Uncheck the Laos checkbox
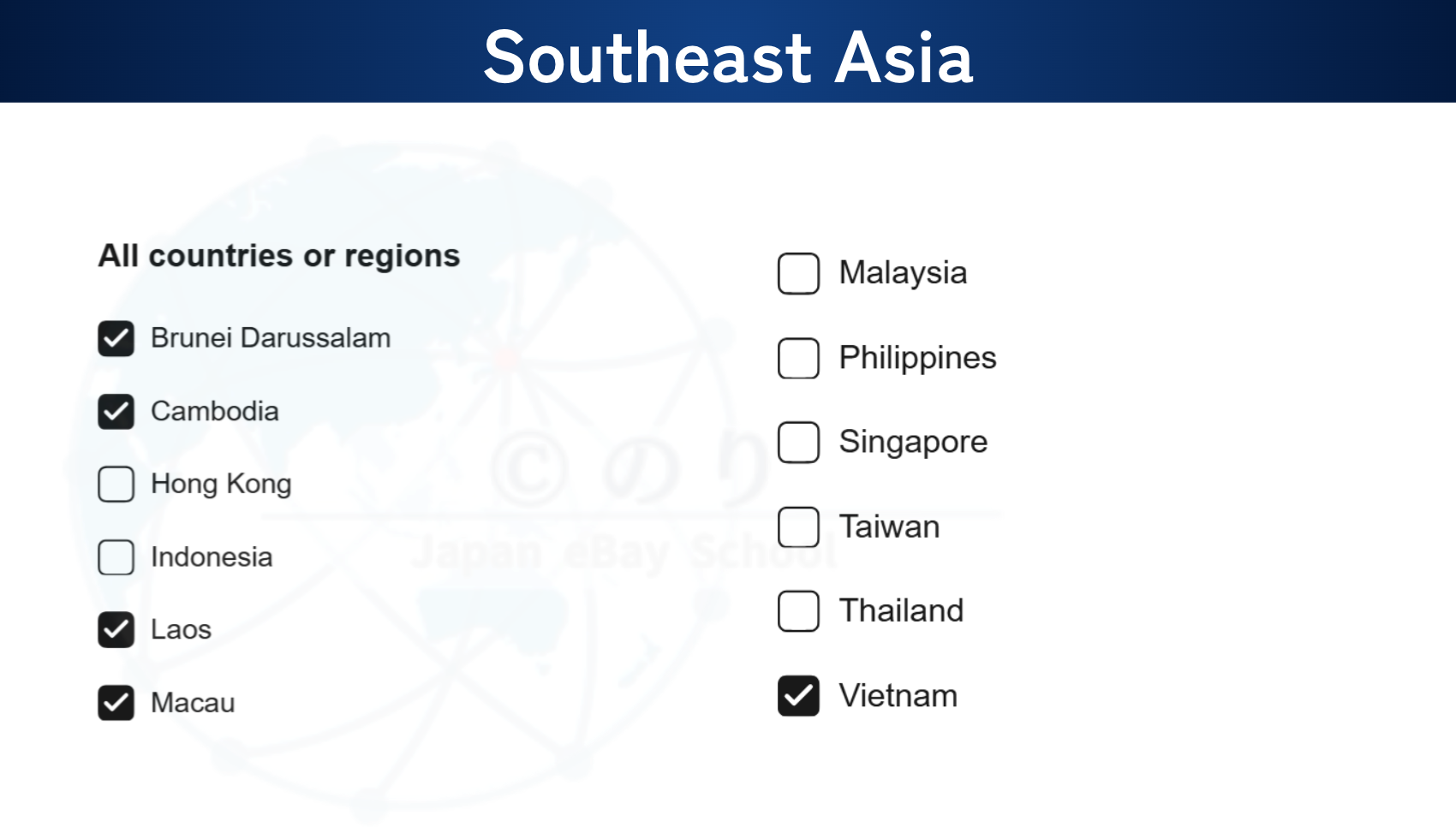 [x=116, y=630]
